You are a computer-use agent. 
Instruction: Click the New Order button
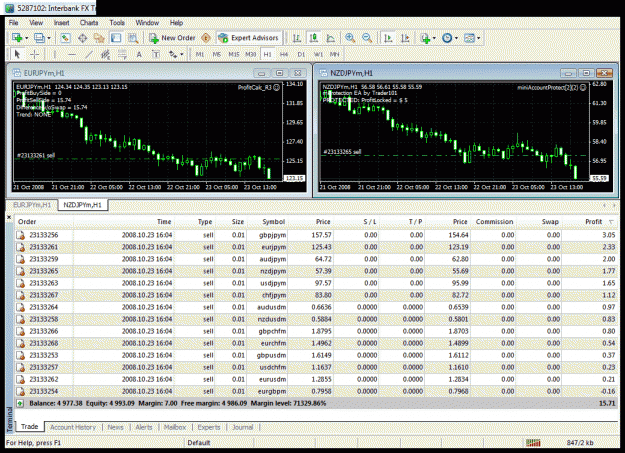point(173,38)
